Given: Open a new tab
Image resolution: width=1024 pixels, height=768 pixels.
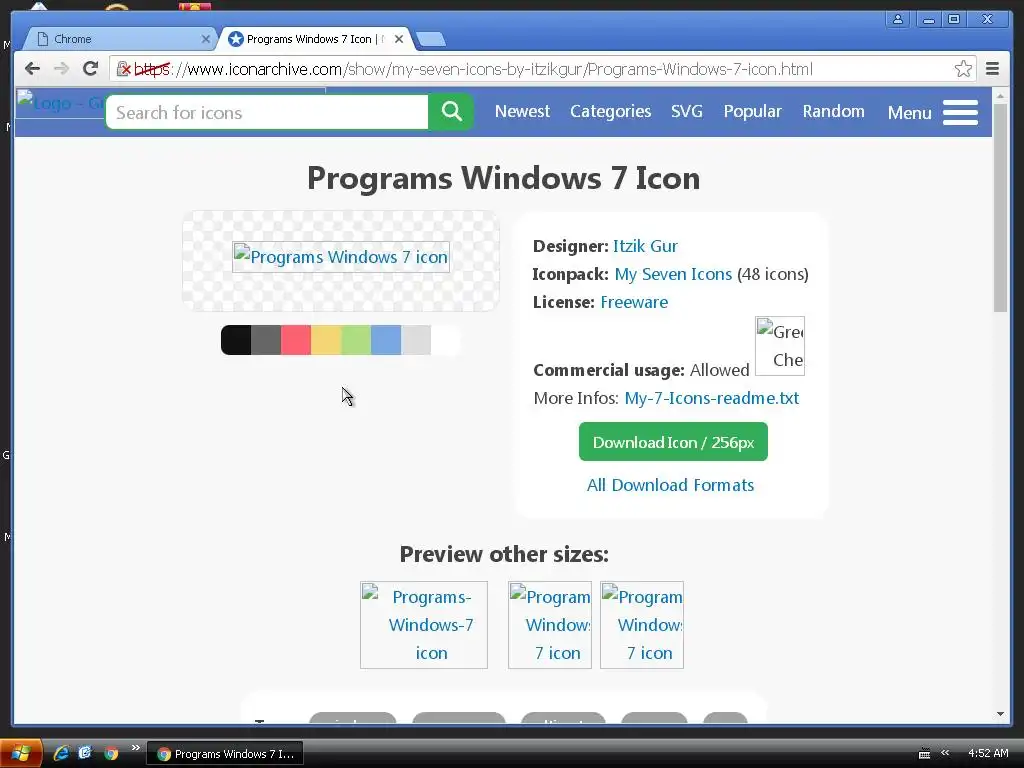Looking at the screenshot, I should click(x=431, y=39).
